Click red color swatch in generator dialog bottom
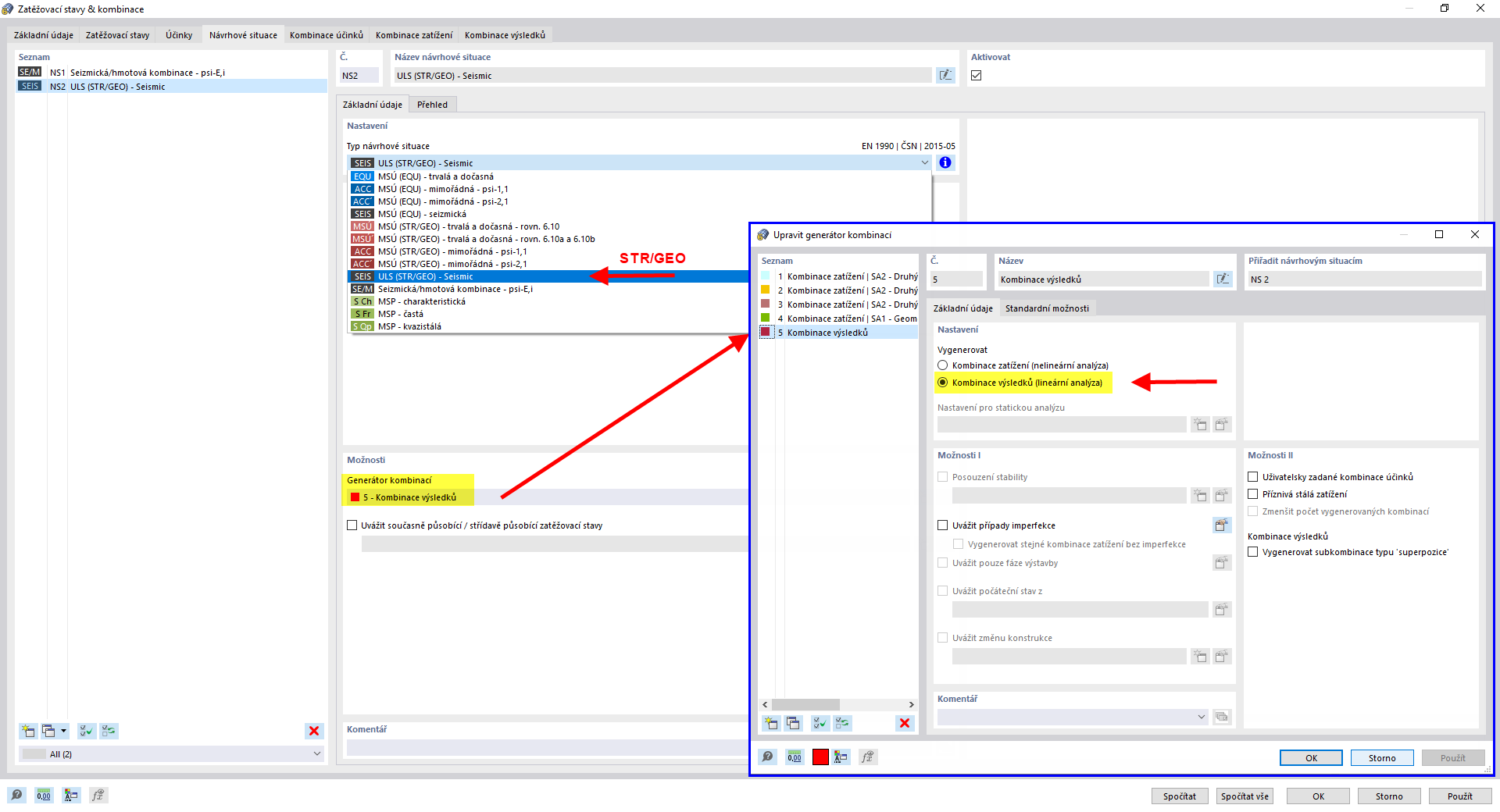Image resolution: width=1500 pixels, height=812 pixels. (820, 757)
